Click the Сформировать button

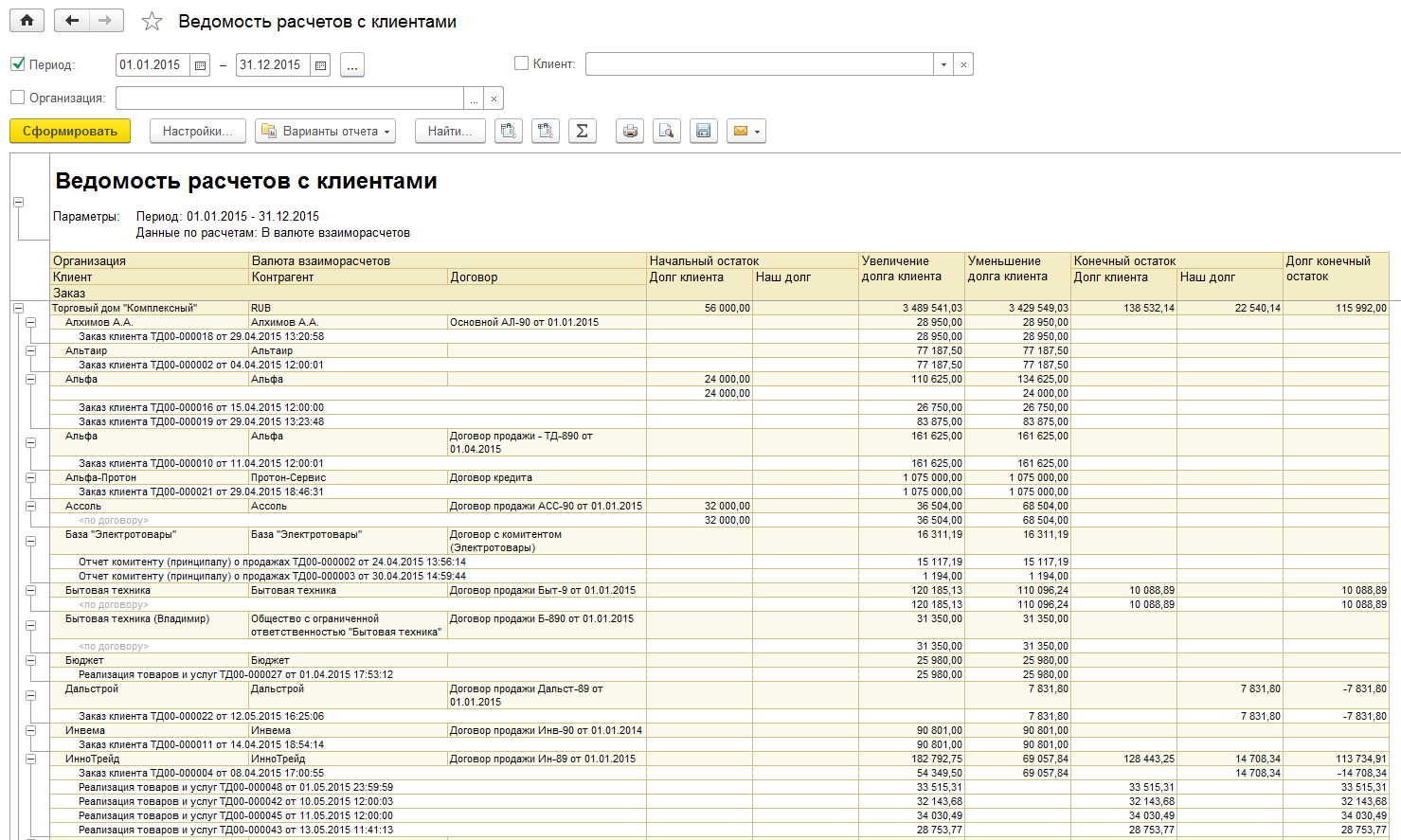click(70, 131)
